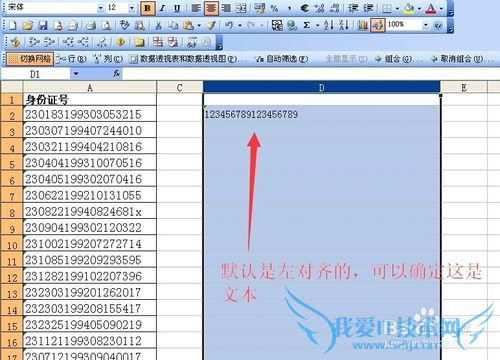Screen dimensions: 500x360
Task: Click the comma style icon
Action: pos(289,8)
